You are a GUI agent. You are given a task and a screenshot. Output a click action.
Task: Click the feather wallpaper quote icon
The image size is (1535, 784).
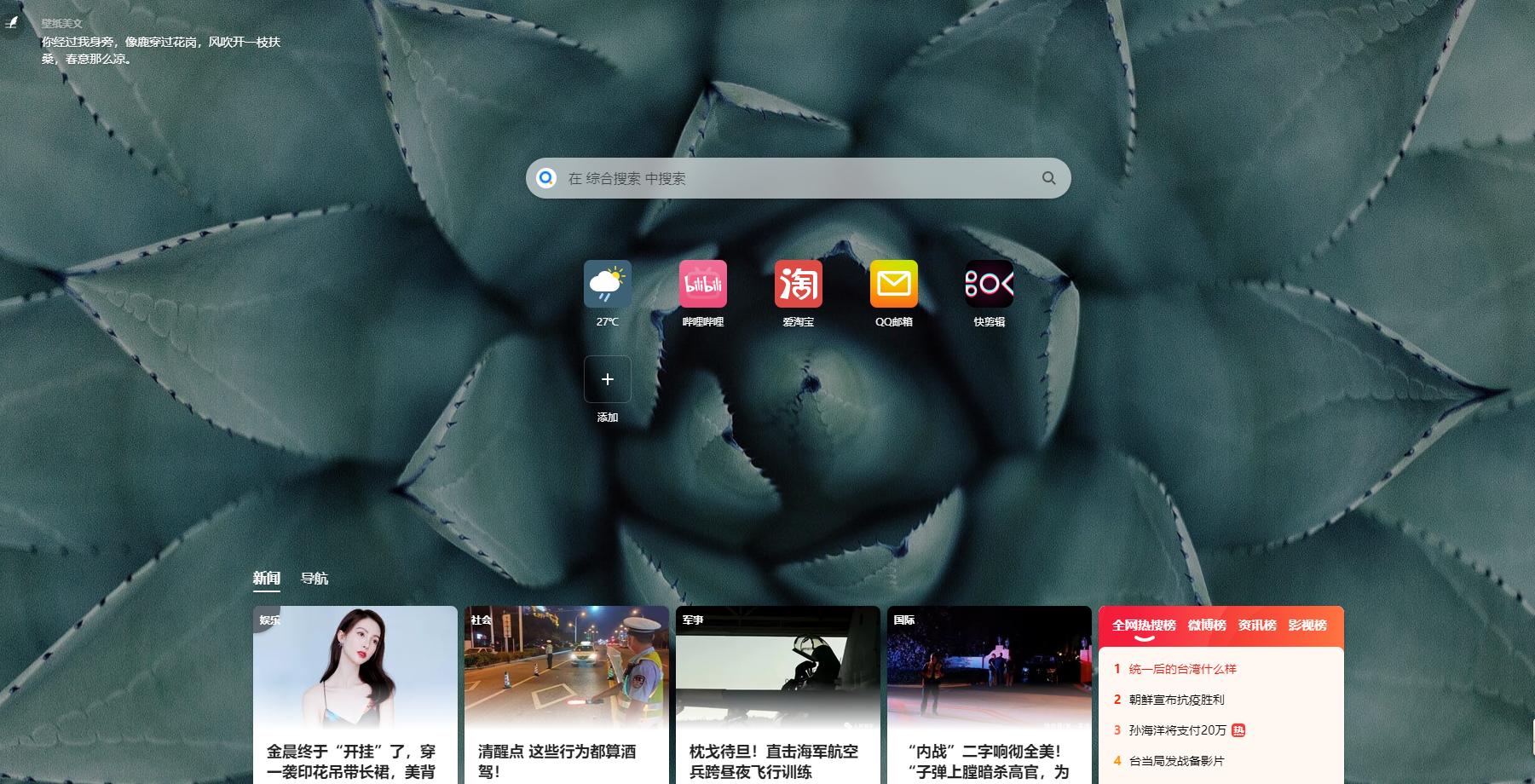coord(12,23)
